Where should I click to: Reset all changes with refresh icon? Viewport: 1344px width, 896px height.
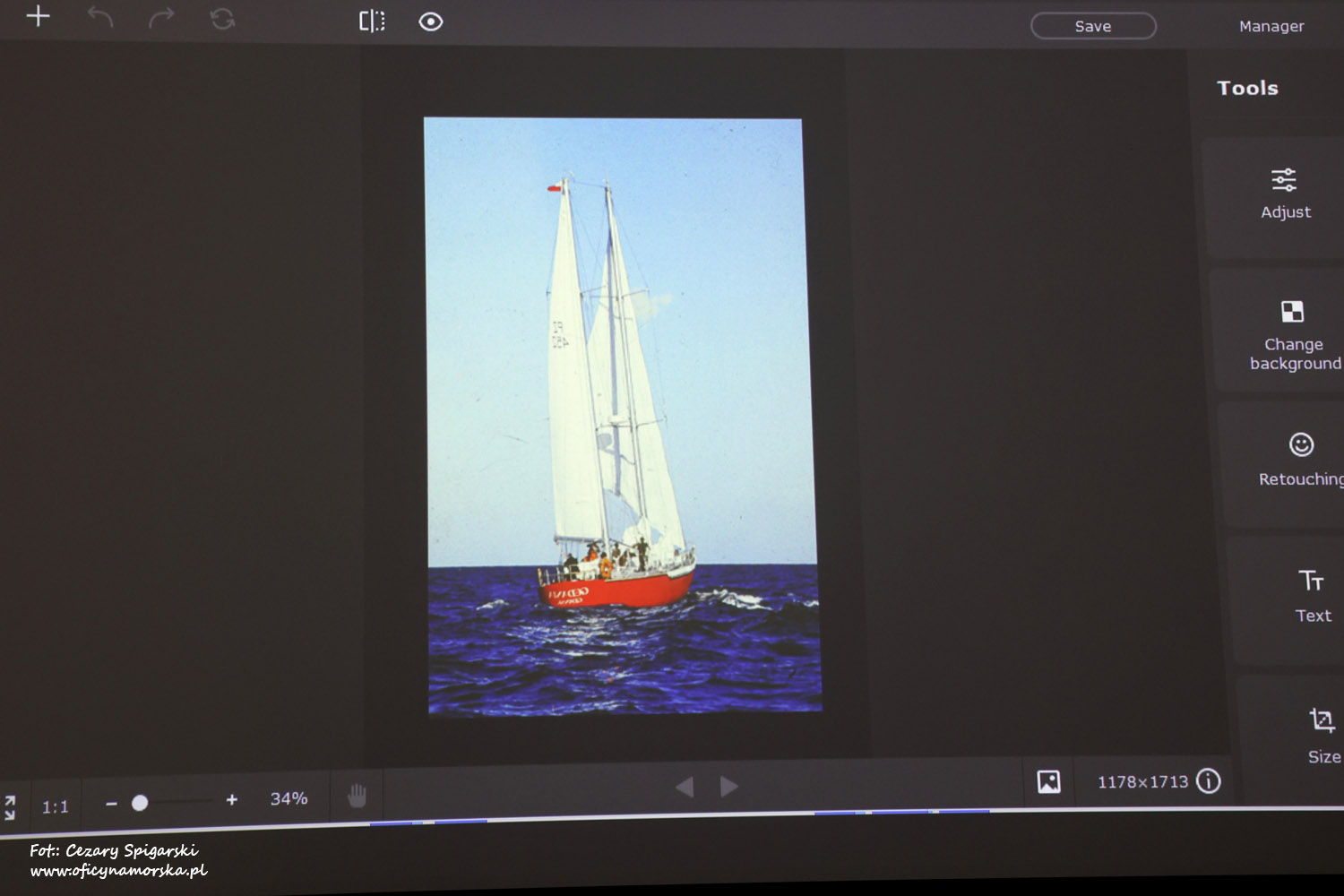(222, 19)
